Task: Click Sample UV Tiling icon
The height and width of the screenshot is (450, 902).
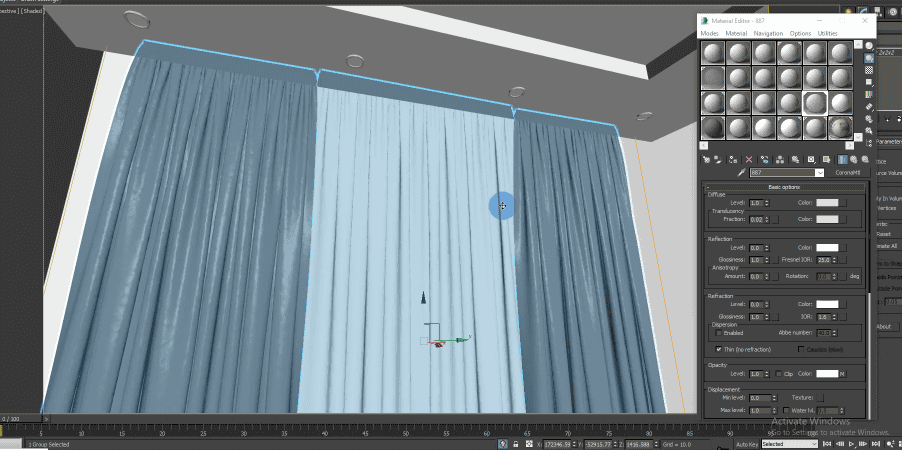Action: [869, 82]
